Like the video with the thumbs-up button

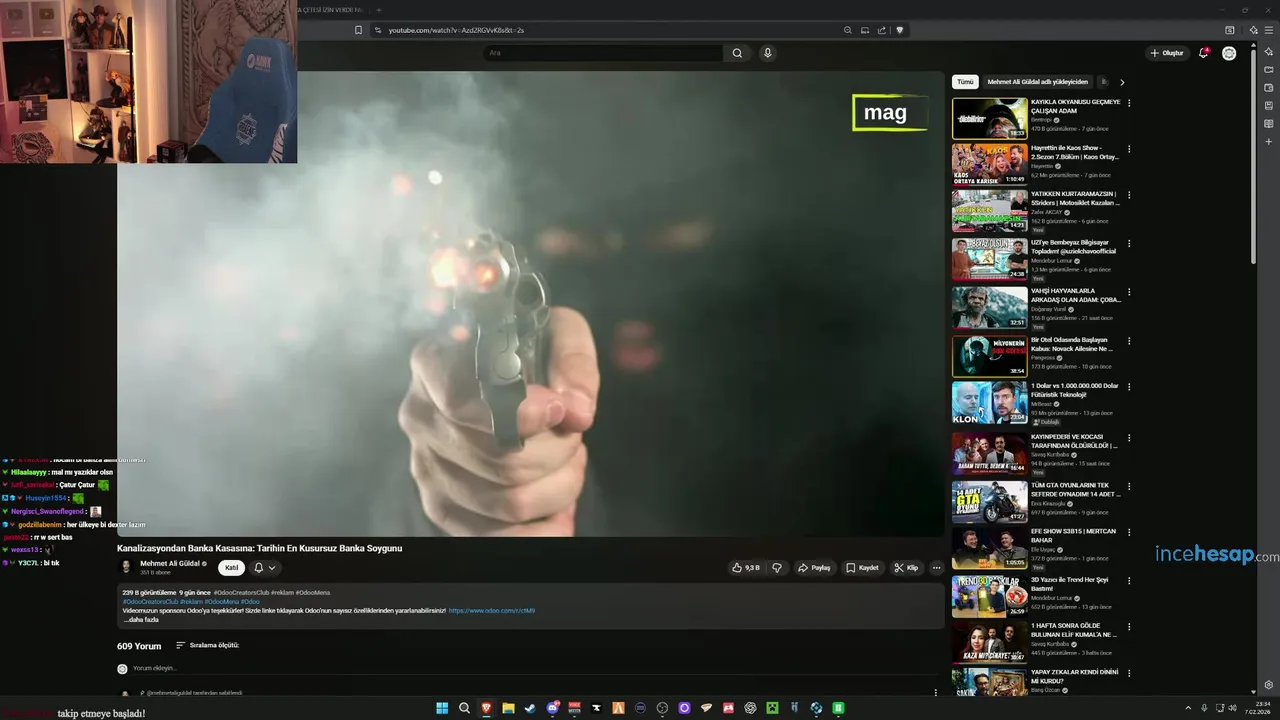coord(746,568)
